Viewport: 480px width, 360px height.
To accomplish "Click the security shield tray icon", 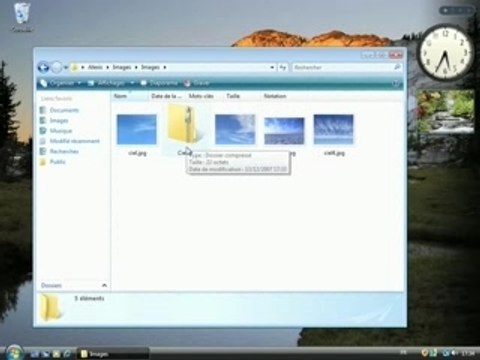I will pyautogui.click(x=424, y=353).
